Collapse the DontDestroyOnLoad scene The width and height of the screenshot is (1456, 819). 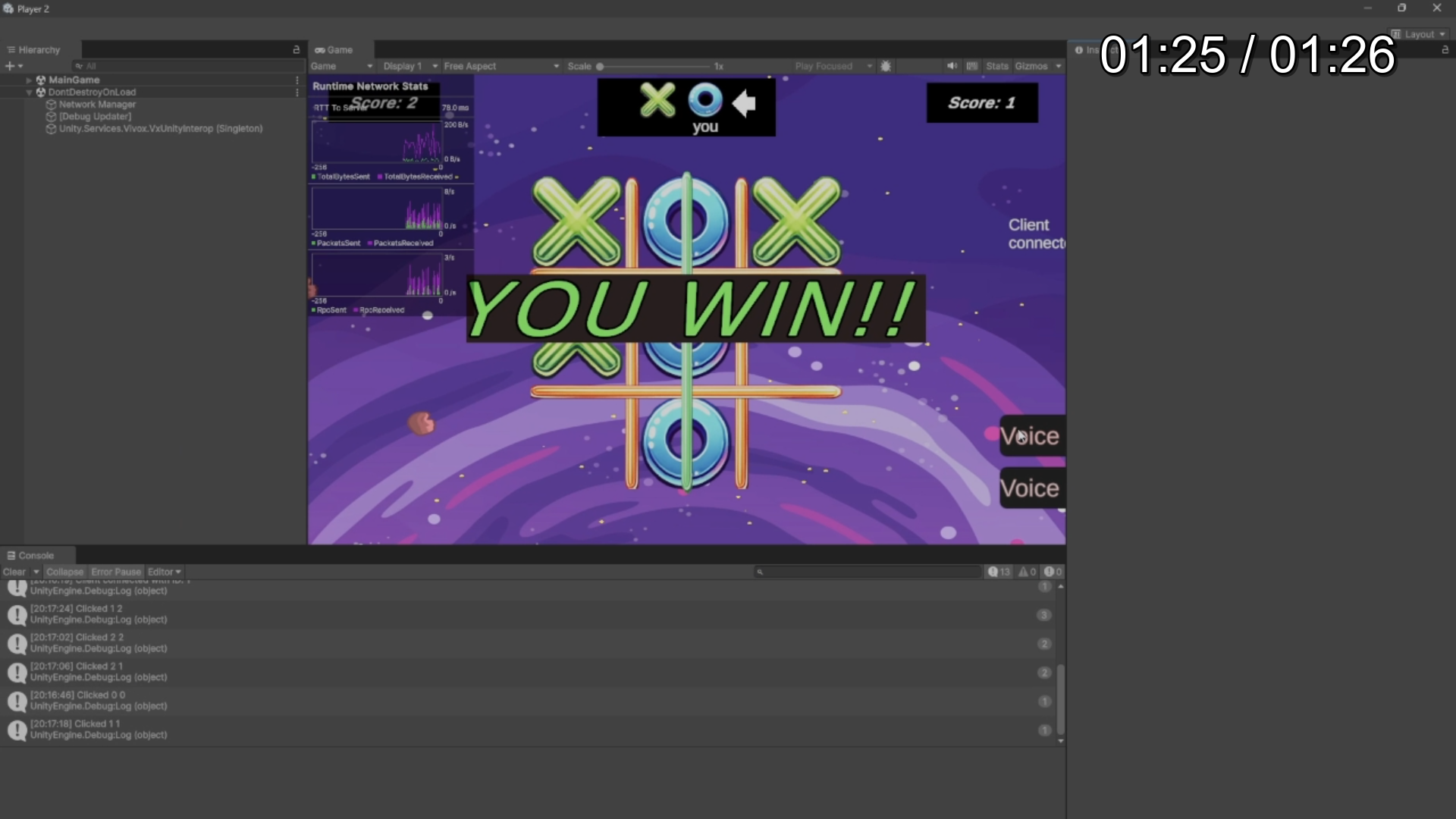click(x=29, y=92)
